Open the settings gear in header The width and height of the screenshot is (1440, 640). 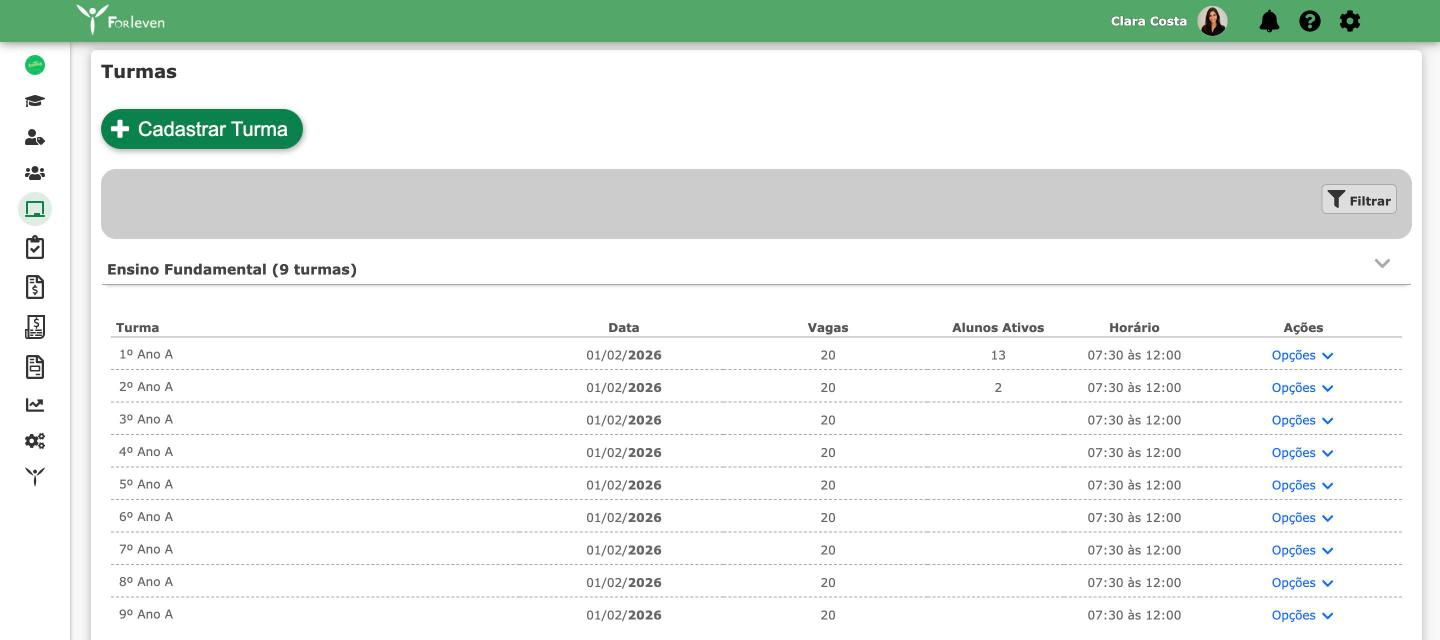point(1350,21)
